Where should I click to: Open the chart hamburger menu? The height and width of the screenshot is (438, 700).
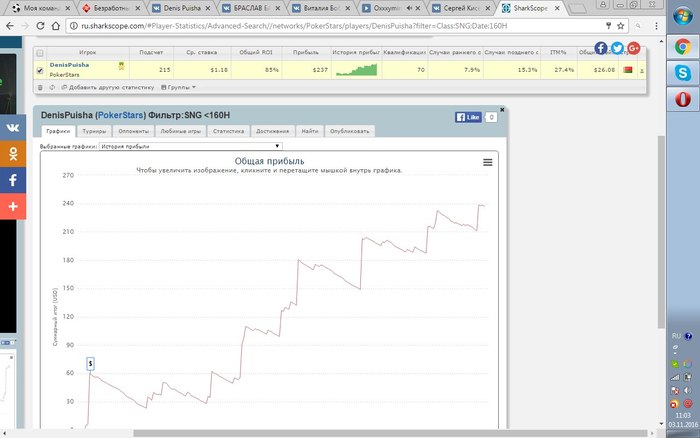(x=488, y=163)
